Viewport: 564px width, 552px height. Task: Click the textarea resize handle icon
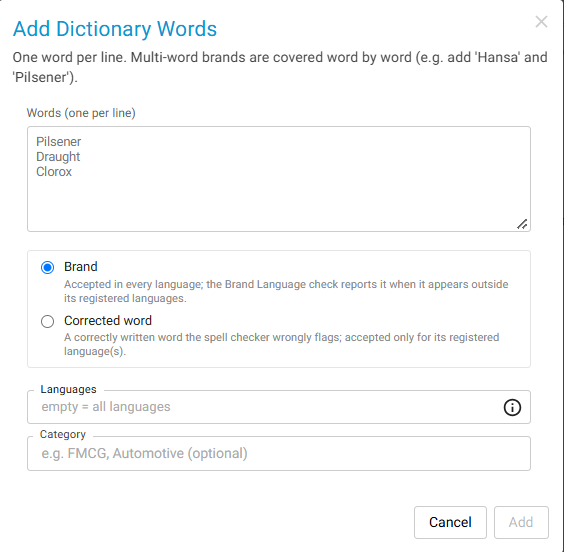[522, 224]
